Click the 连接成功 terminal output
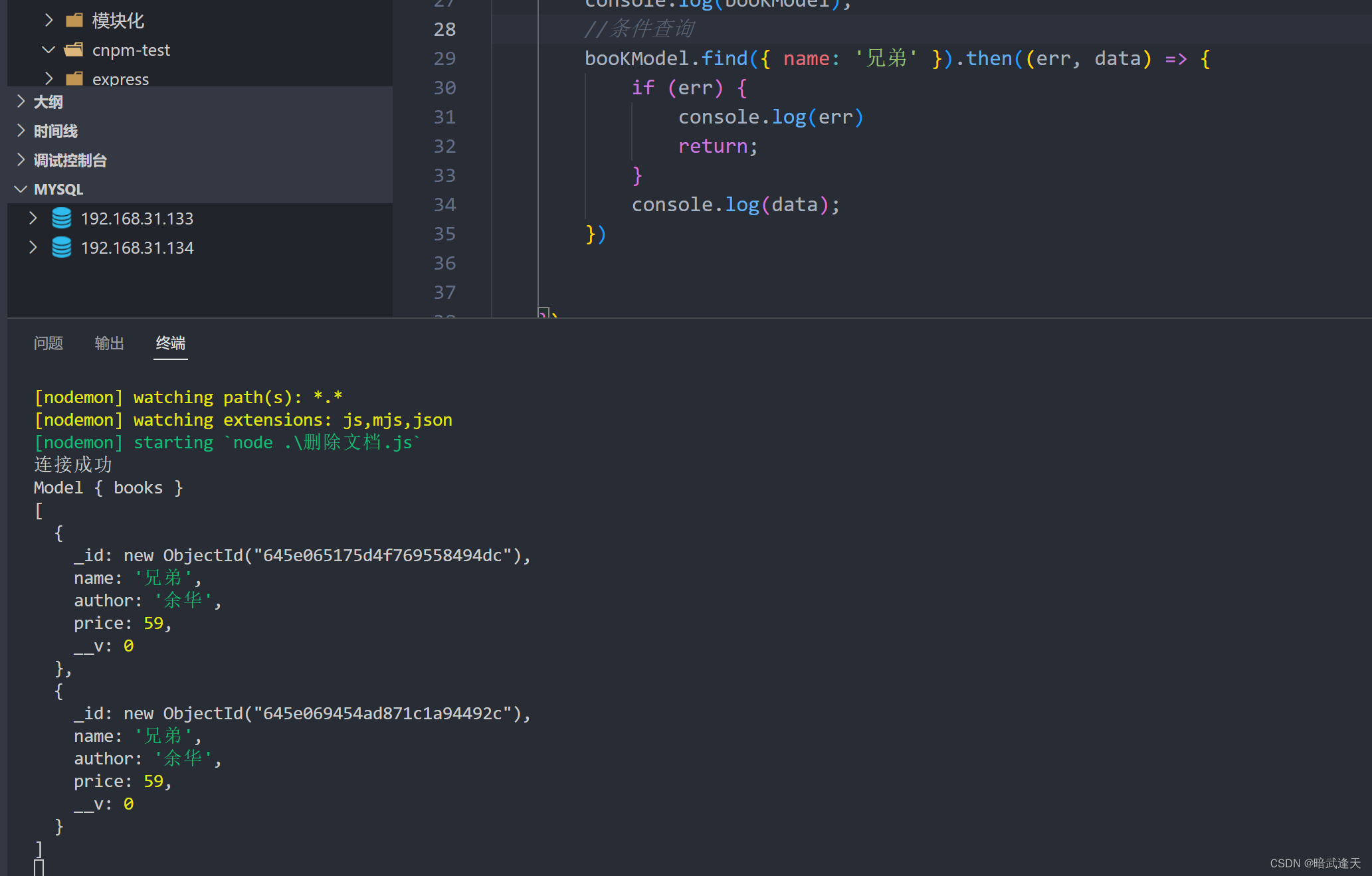 [73, 465]
